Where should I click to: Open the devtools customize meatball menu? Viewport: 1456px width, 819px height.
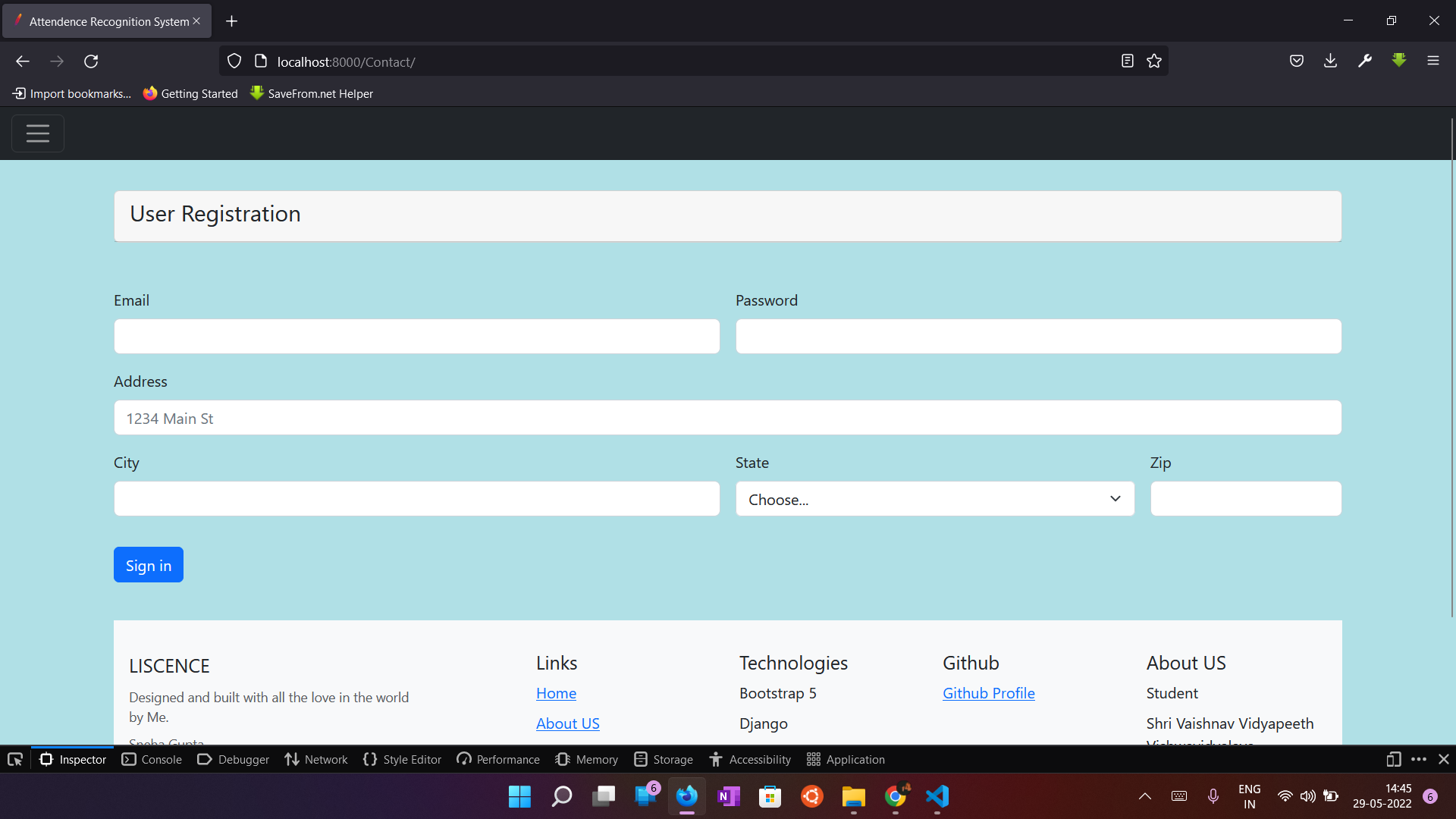tap(1418, 759)
